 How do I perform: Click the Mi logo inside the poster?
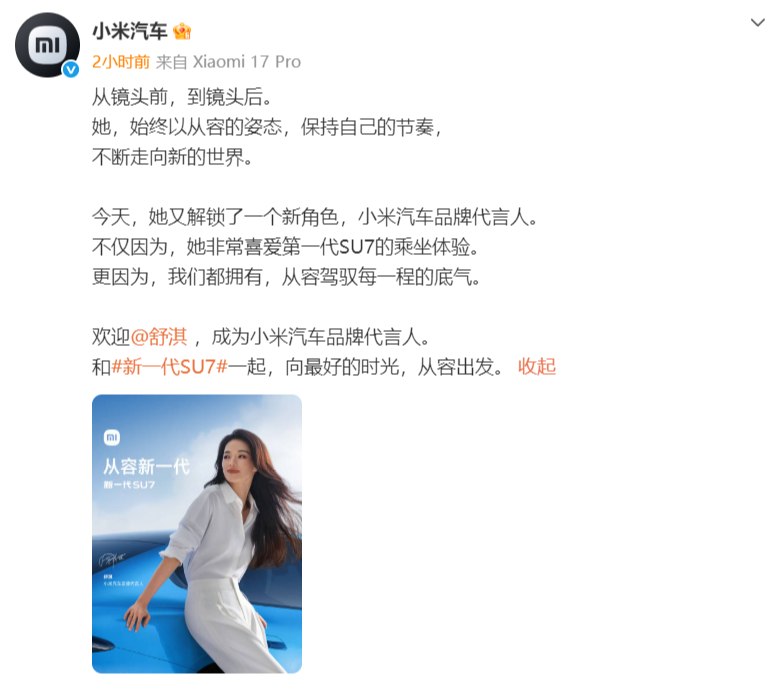point(112,437)
